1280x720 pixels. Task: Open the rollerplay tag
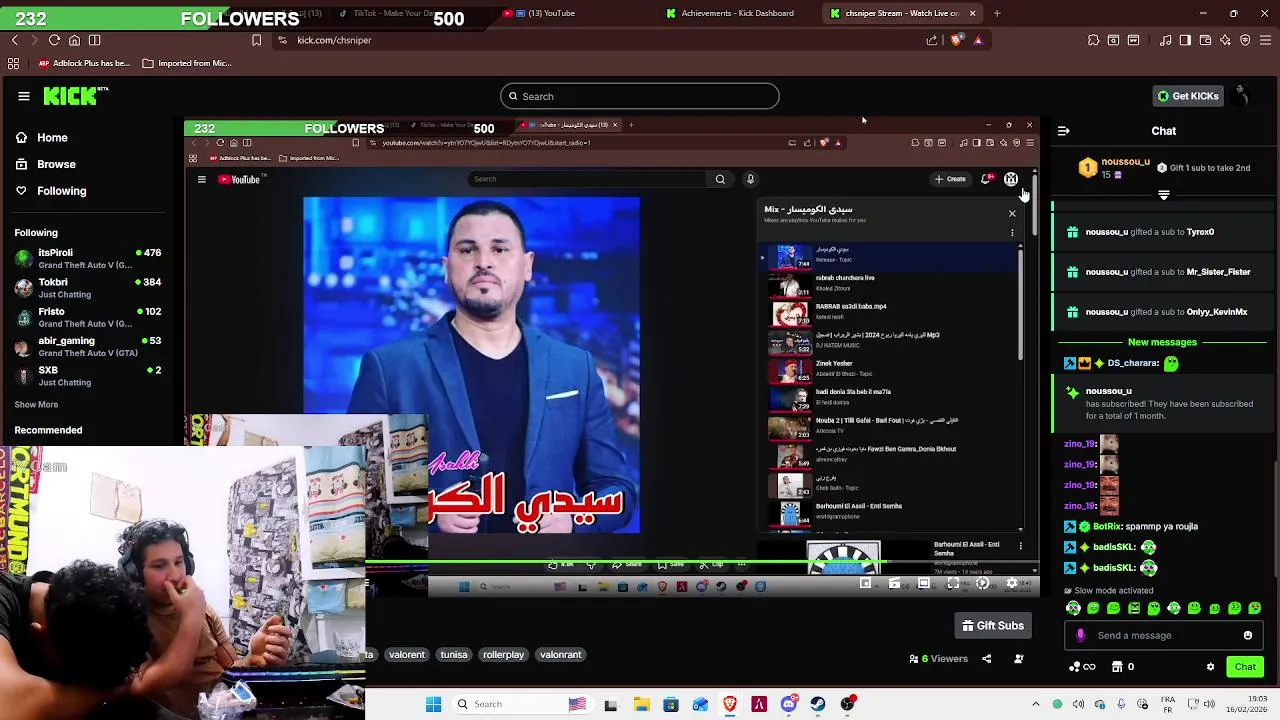(x=503, y=655)
